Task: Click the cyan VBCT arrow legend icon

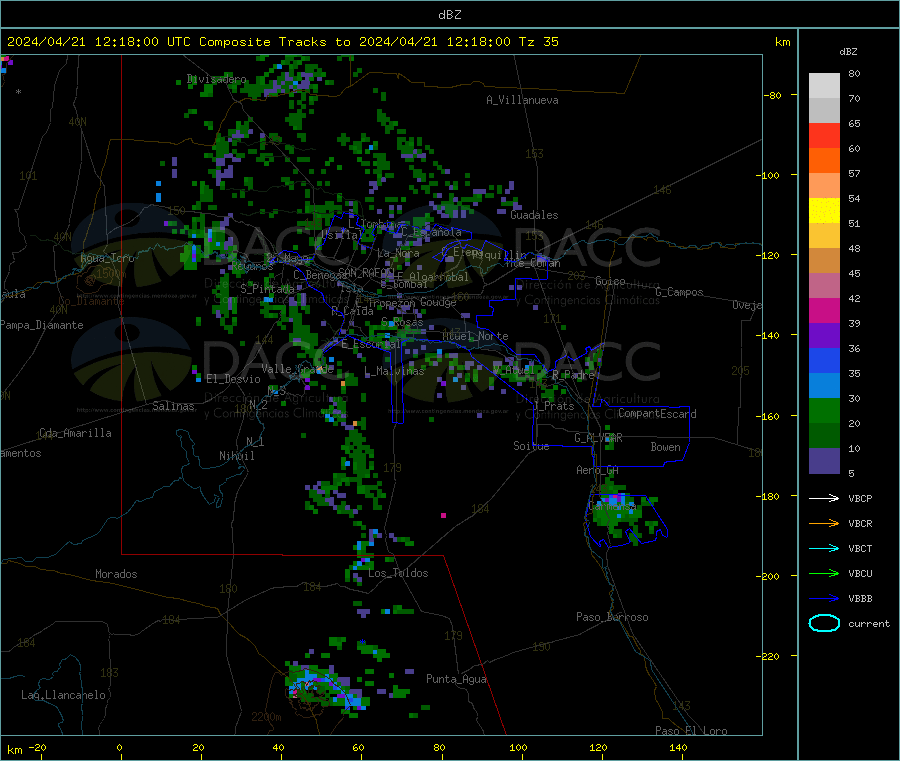Action: click(x=824, y=549)
